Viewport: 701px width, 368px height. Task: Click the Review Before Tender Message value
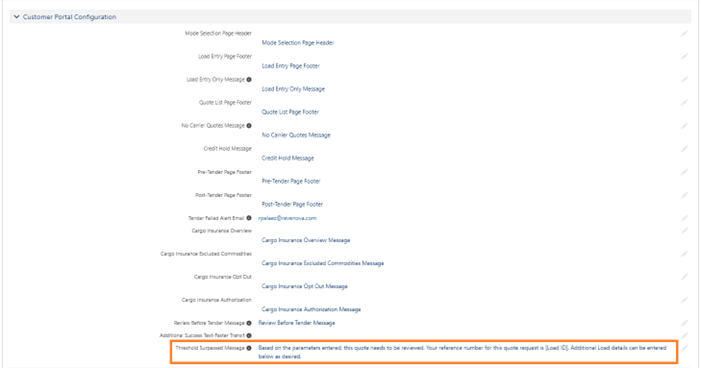click(297, 323)
